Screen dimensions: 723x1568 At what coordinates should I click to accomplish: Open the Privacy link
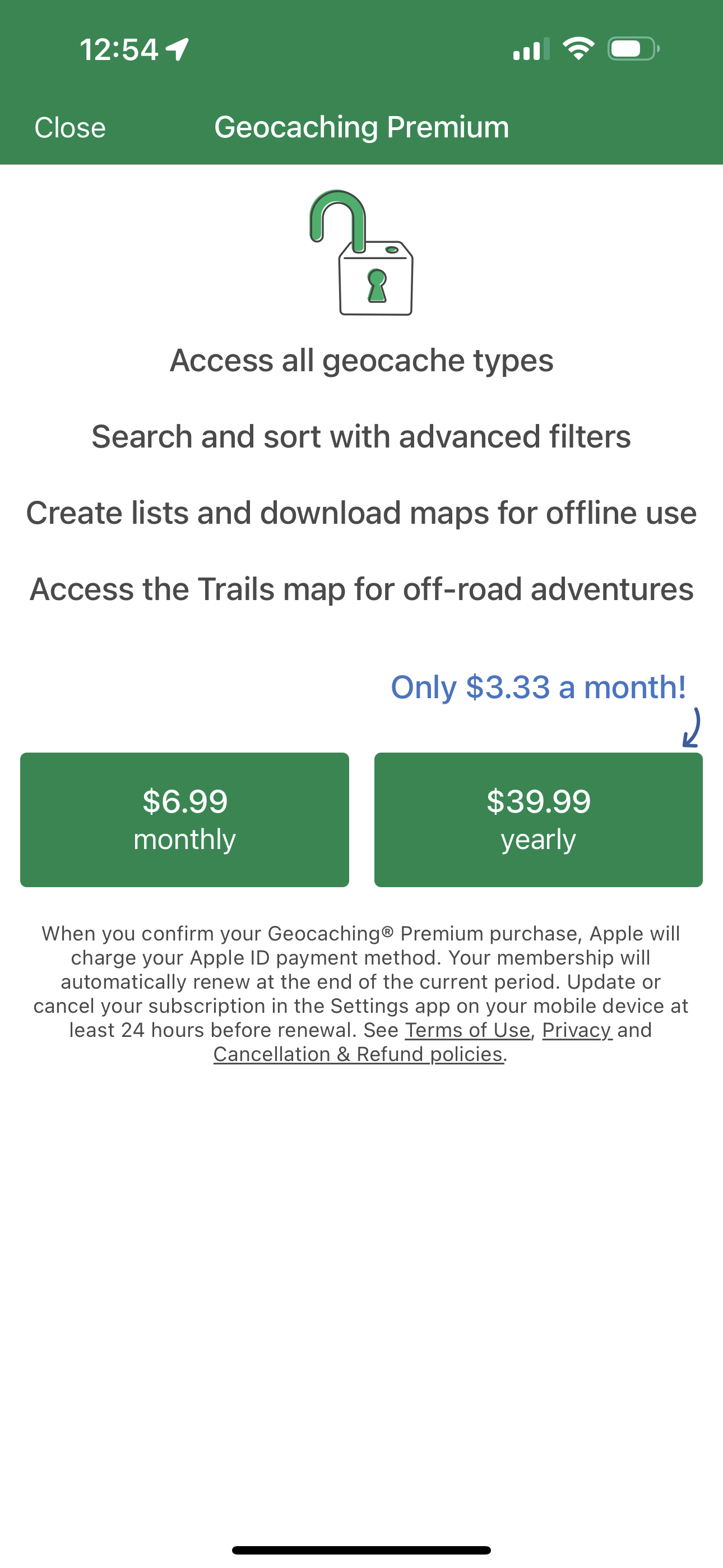click(576, 1030)
